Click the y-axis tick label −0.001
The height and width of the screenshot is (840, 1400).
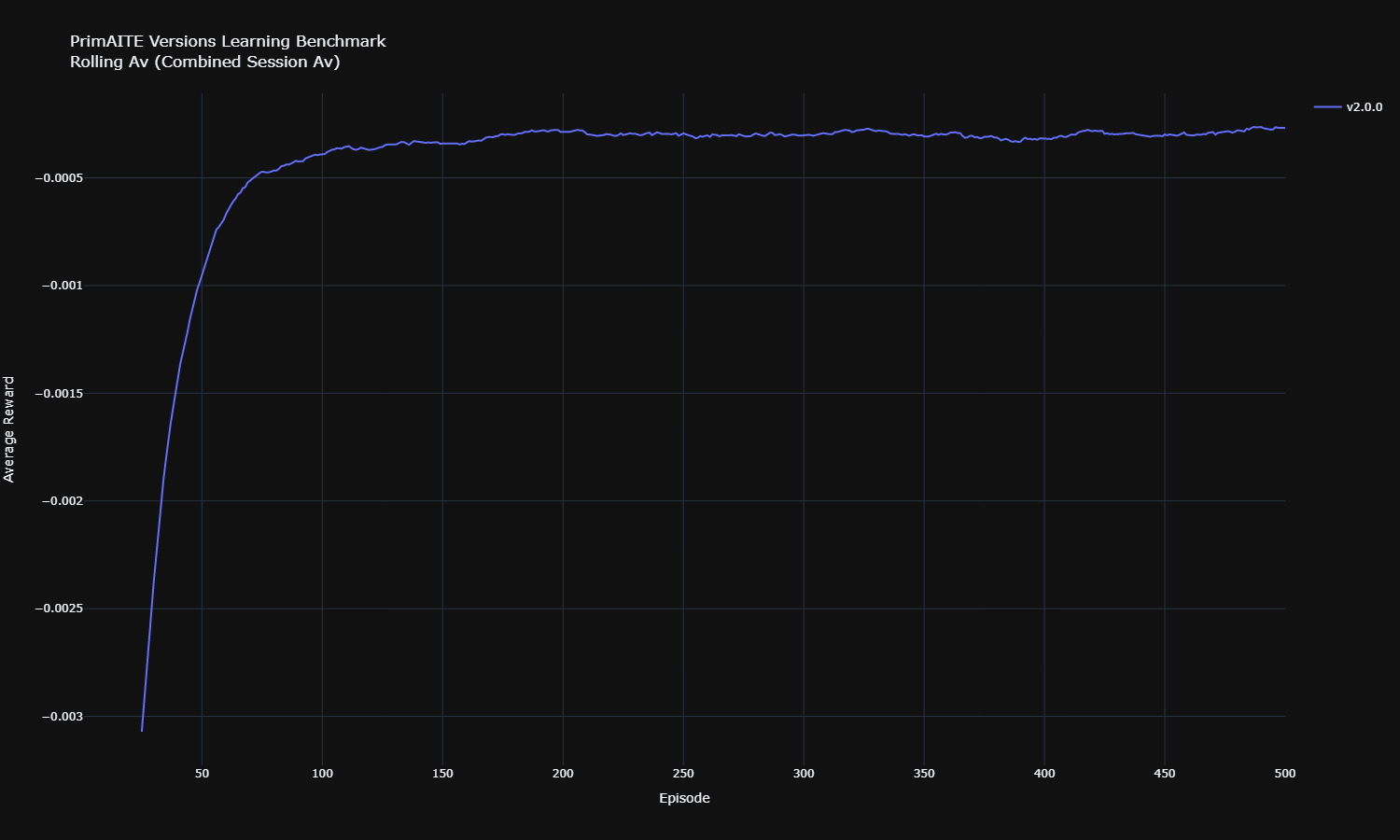62,286
